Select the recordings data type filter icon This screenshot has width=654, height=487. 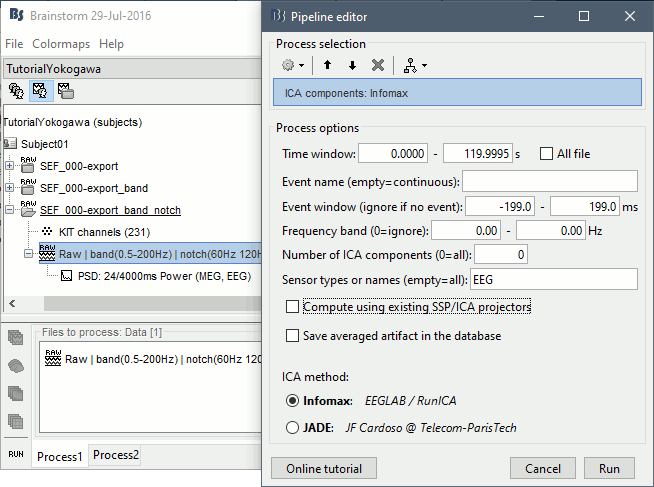point(16,340)
